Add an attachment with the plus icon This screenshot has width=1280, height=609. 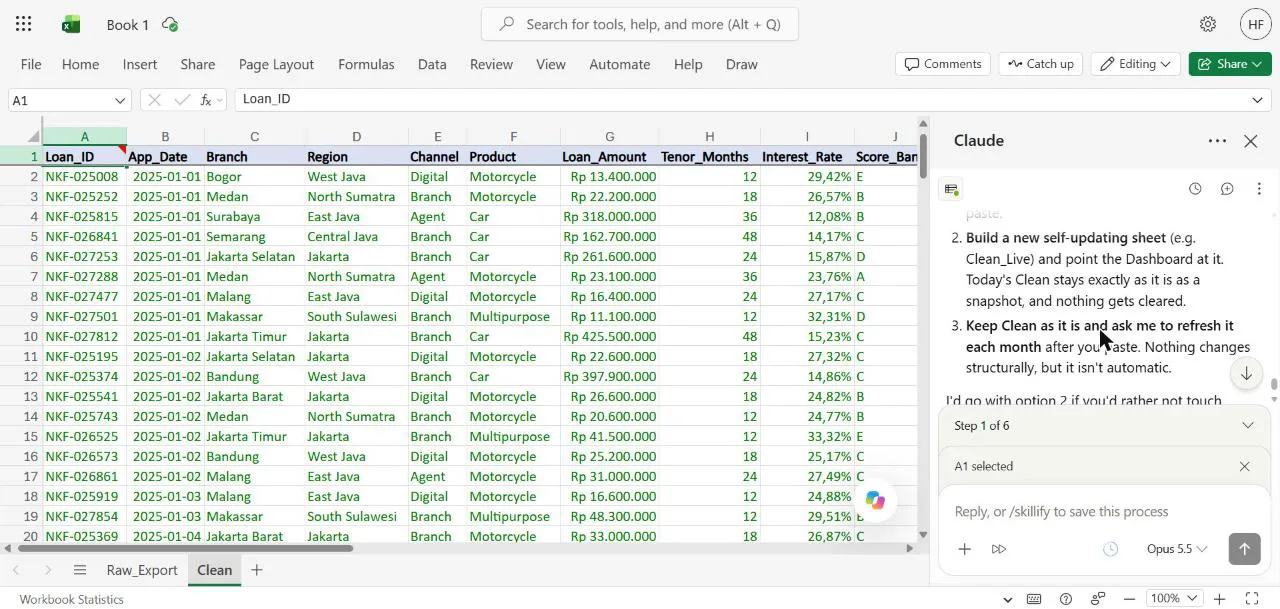click(964, 549)
